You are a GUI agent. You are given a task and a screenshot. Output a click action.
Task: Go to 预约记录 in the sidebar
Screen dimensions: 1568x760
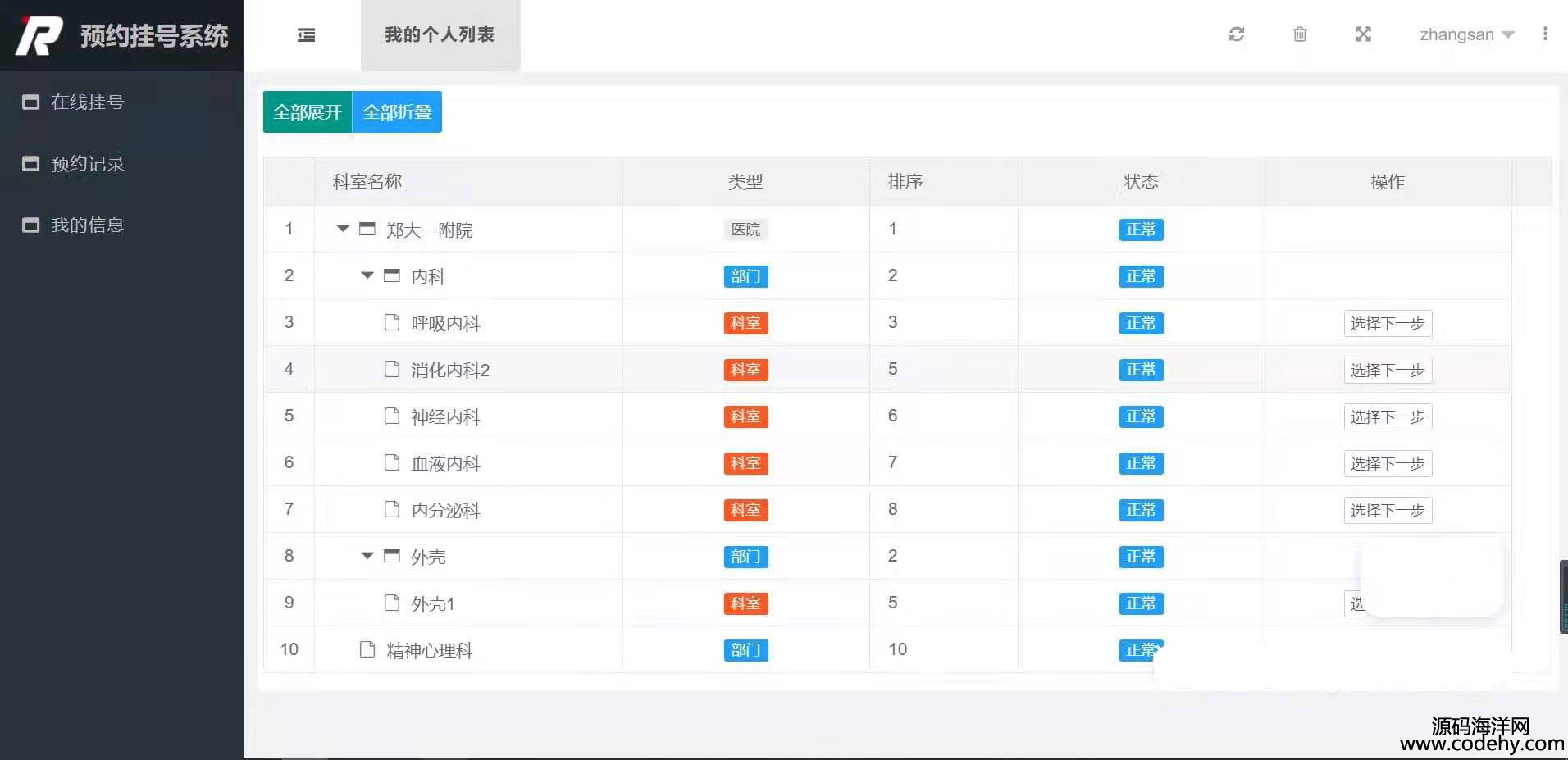pos(87,164)
